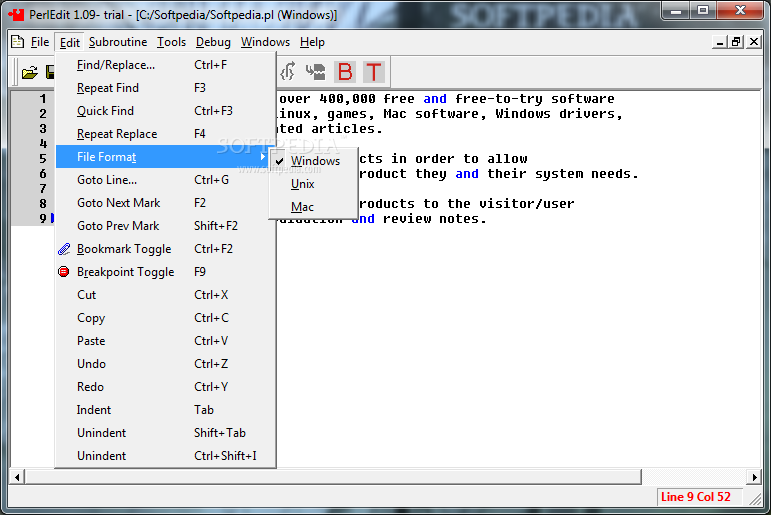This screenshot has height=515, width=771.
Task: Select Quick Find menu entry
Action: (165, 111)
